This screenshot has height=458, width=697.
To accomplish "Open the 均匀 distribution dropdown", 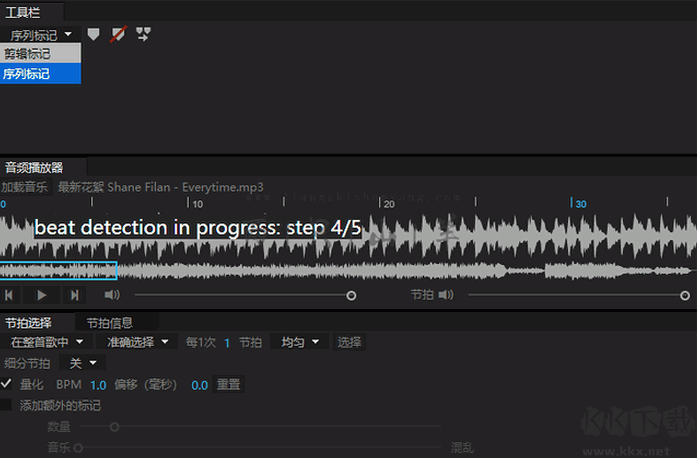I will click(x=300, y=342).
